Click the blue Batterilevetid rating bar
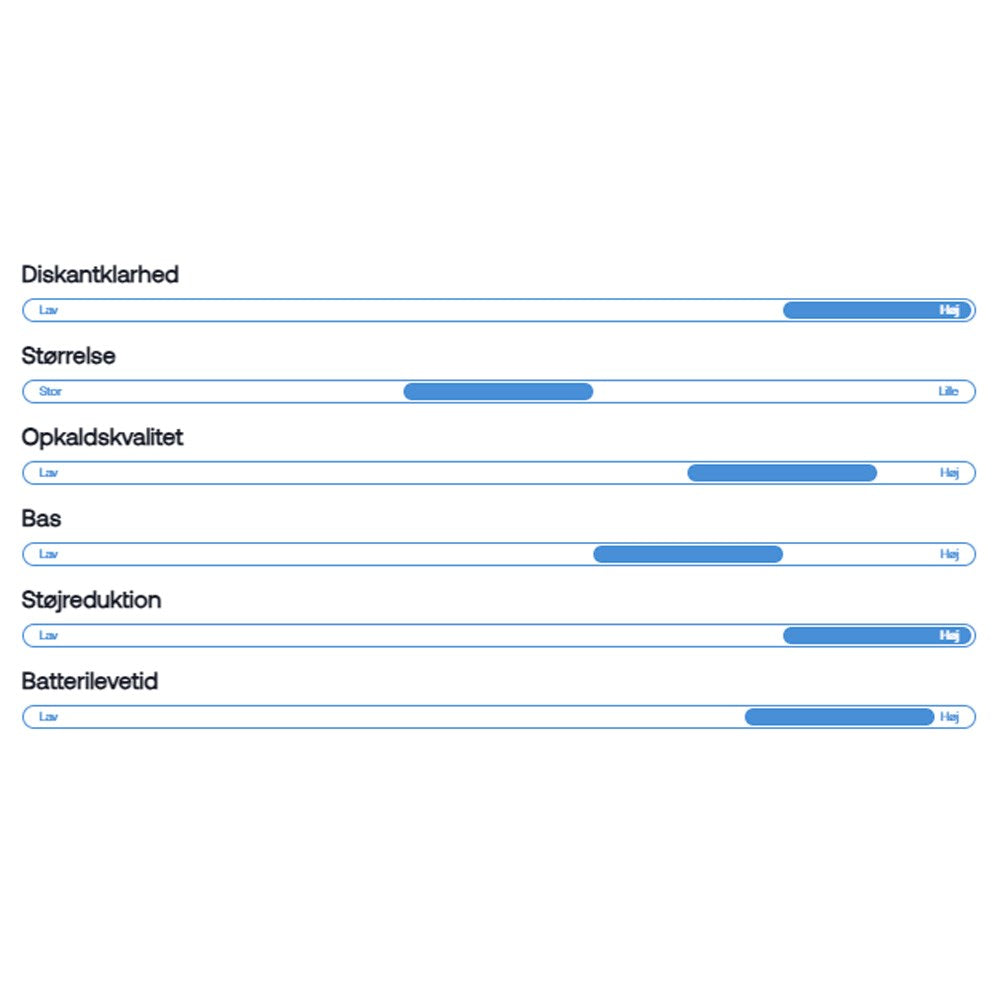 pyautogui.click(x=839, y=716)
